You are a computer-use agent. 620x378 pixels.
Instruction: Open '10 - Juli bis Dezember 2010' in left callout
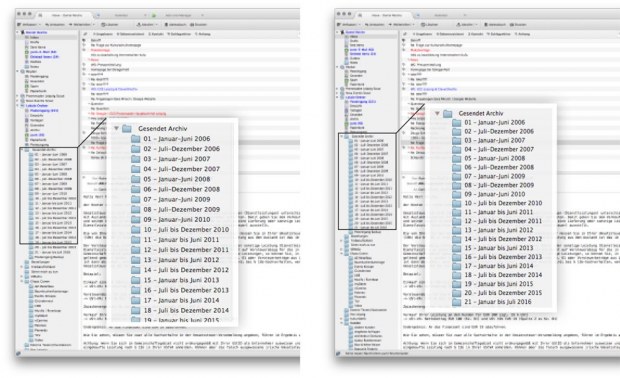pos(186,229)
